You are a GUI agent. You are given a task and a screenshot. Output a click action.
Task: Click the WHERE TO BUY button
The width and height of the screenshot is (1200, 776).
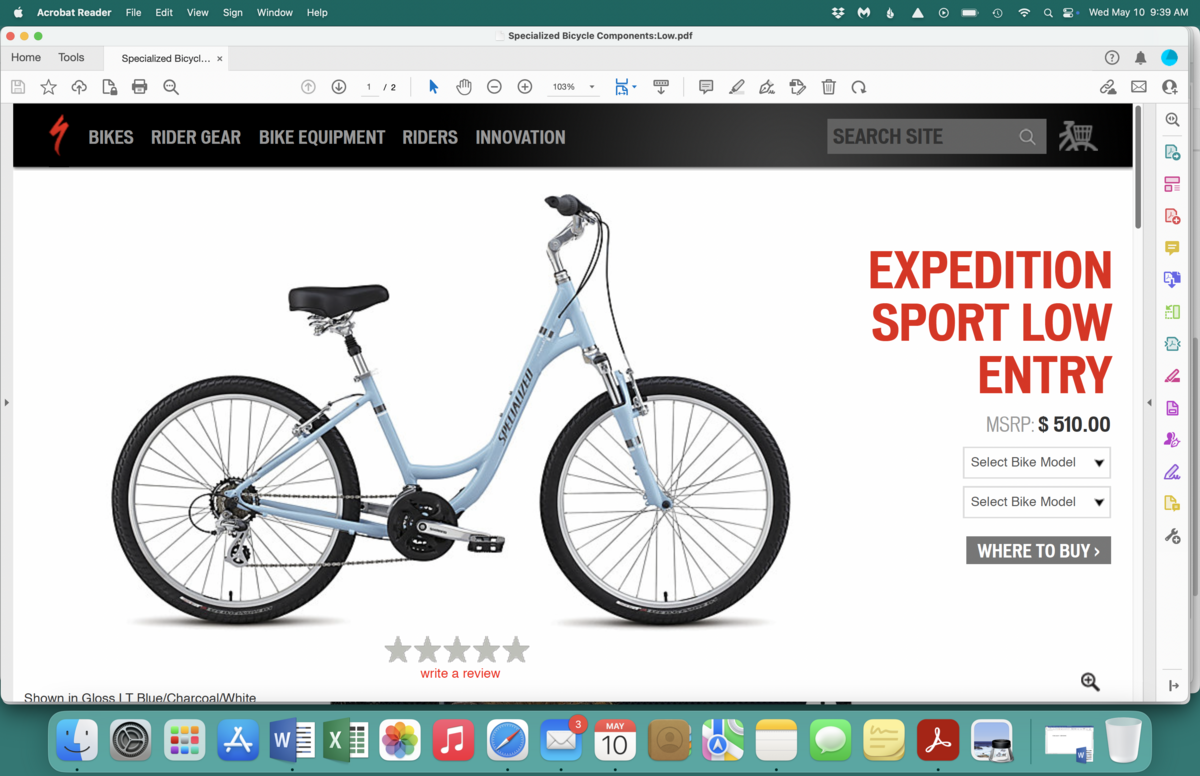(x=1038, y=550)
